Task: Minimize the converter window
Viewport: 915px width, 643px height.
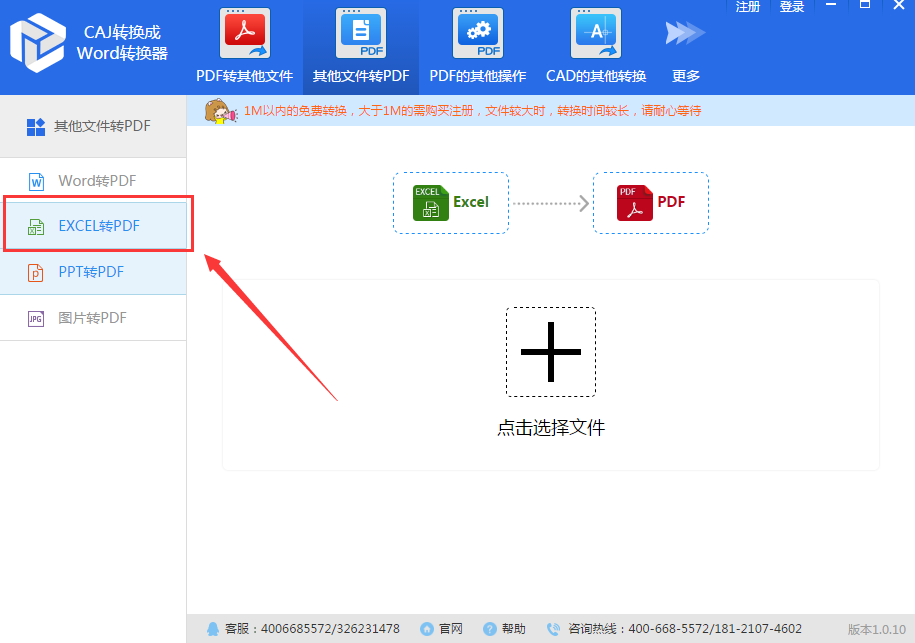Action: [x=831, y=5]
